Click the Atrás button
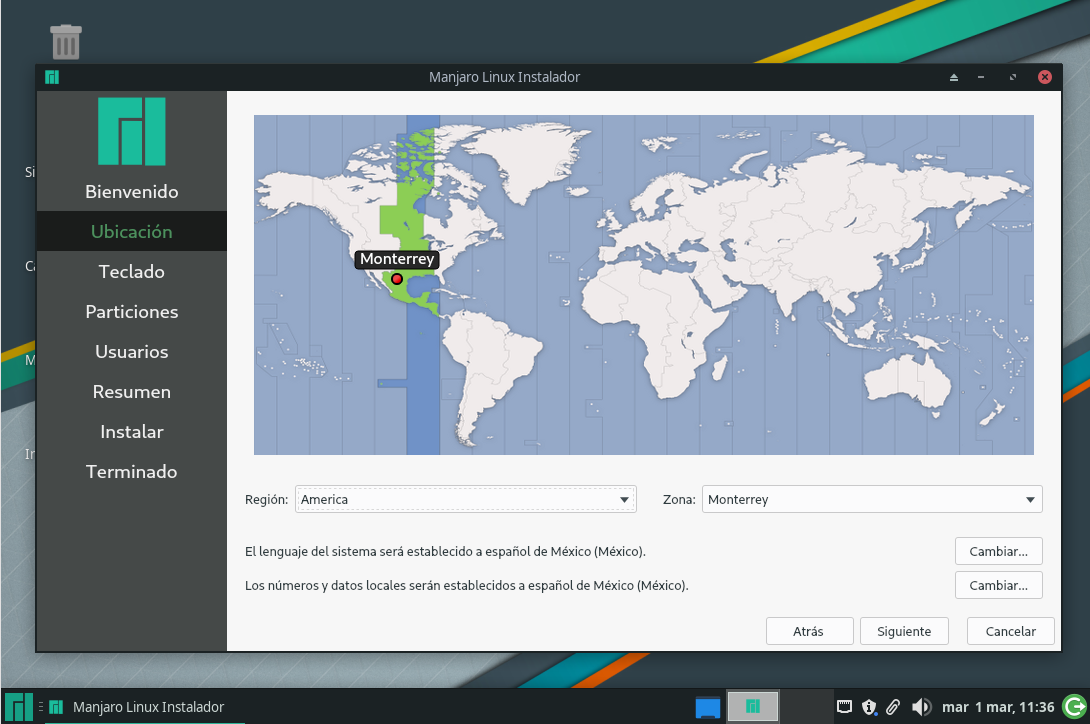The height and width of the screenshot is (724, 1090). [x=809, y=631]
